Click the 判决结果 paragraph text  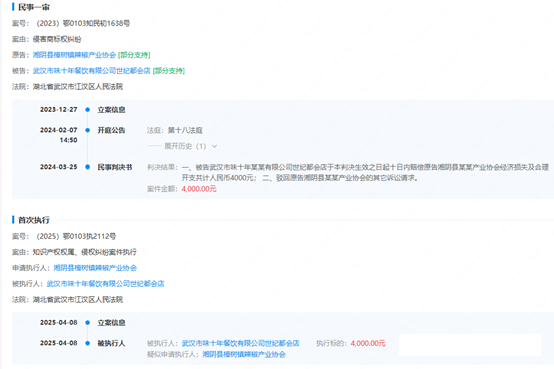pyautogui.click(x=365, y=172)
